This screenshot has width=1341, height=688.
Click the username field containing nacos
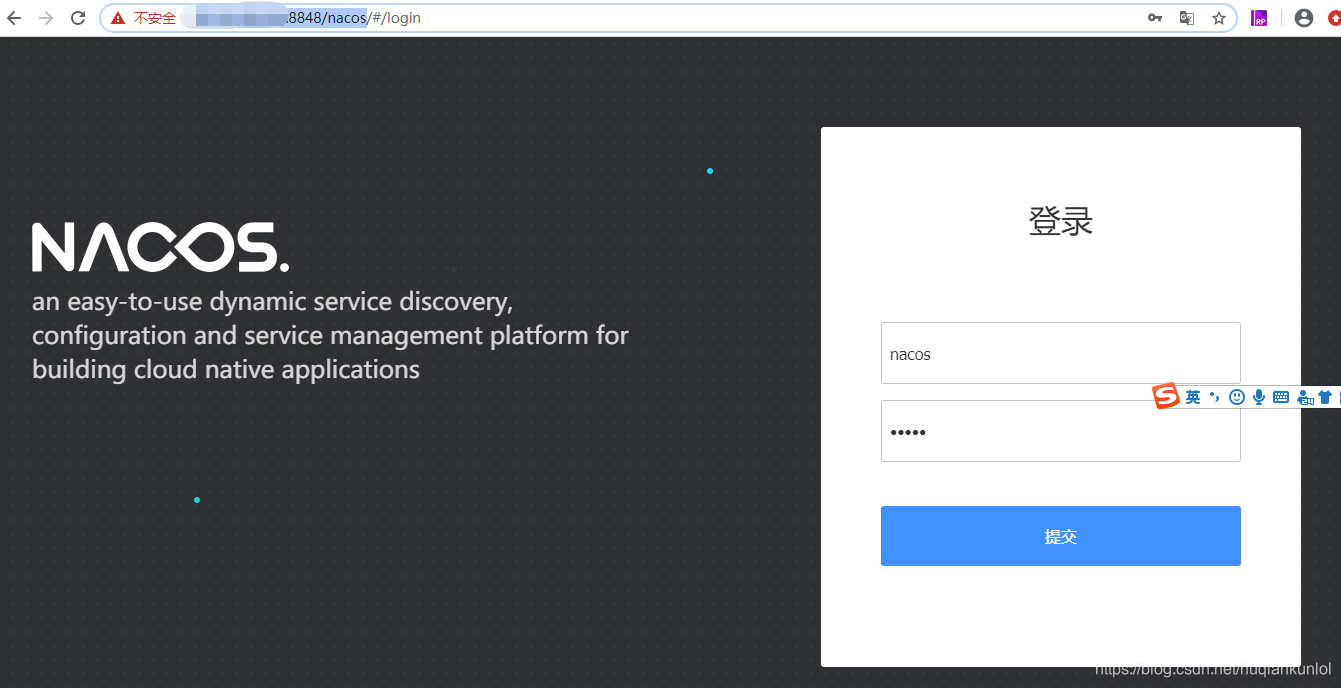pos(1060,353)
